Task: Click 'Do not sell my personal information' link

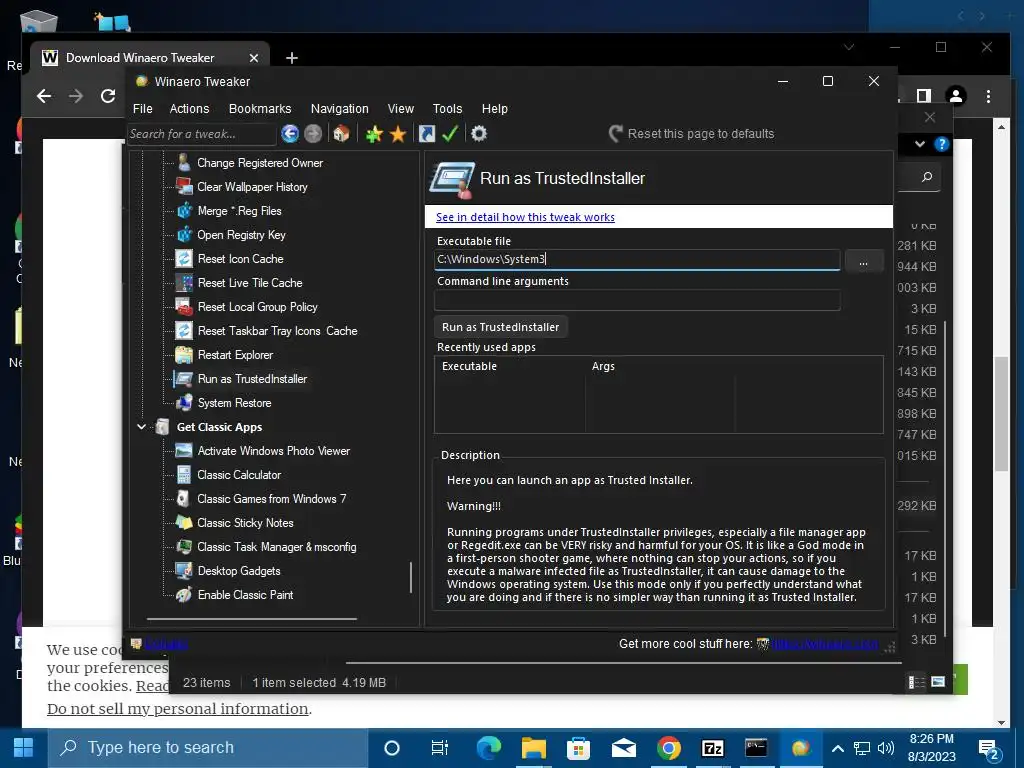Action: tap(178, 709)
